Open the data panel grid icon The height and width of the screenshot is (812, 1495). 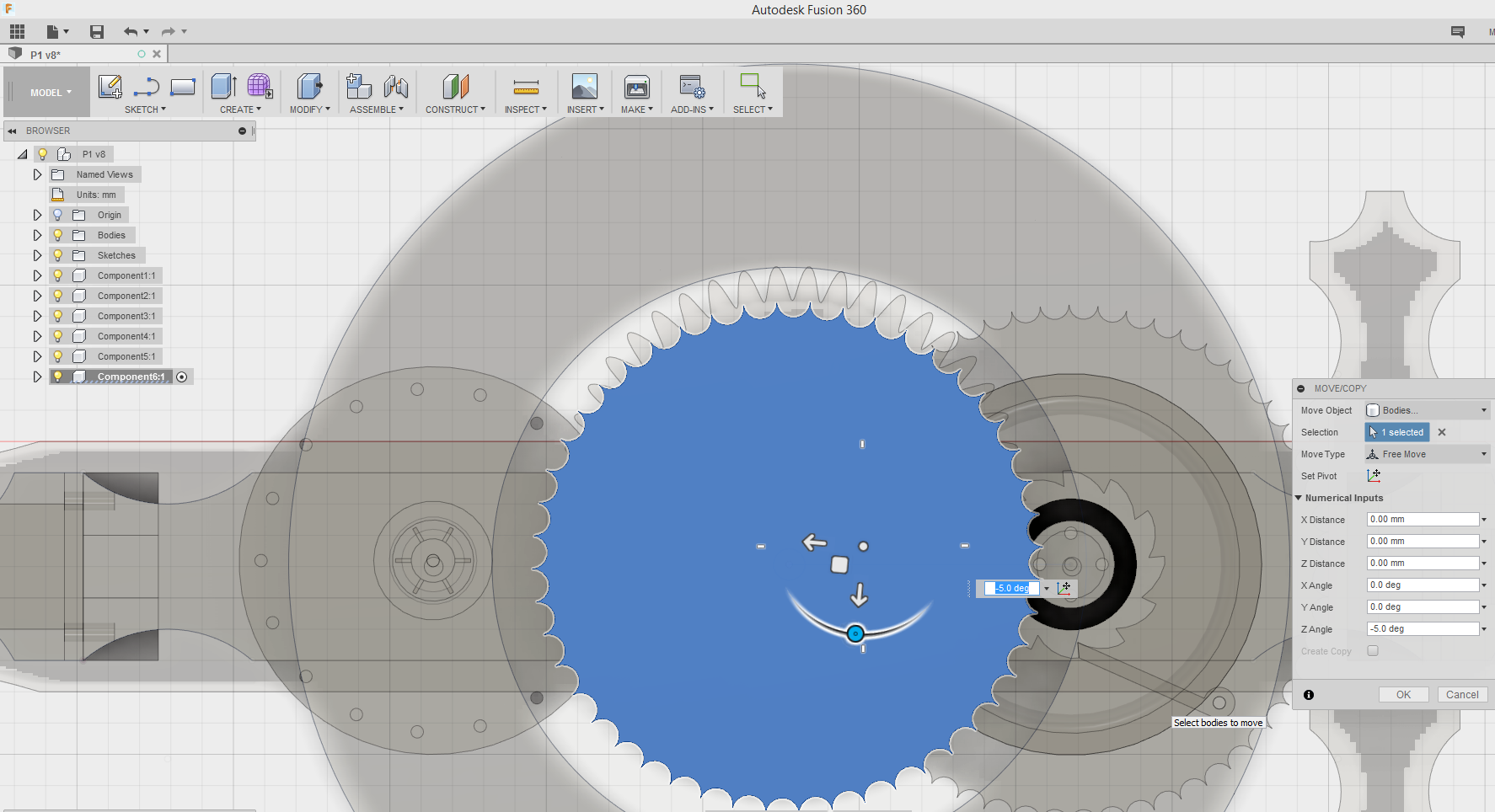pos(18,32)
